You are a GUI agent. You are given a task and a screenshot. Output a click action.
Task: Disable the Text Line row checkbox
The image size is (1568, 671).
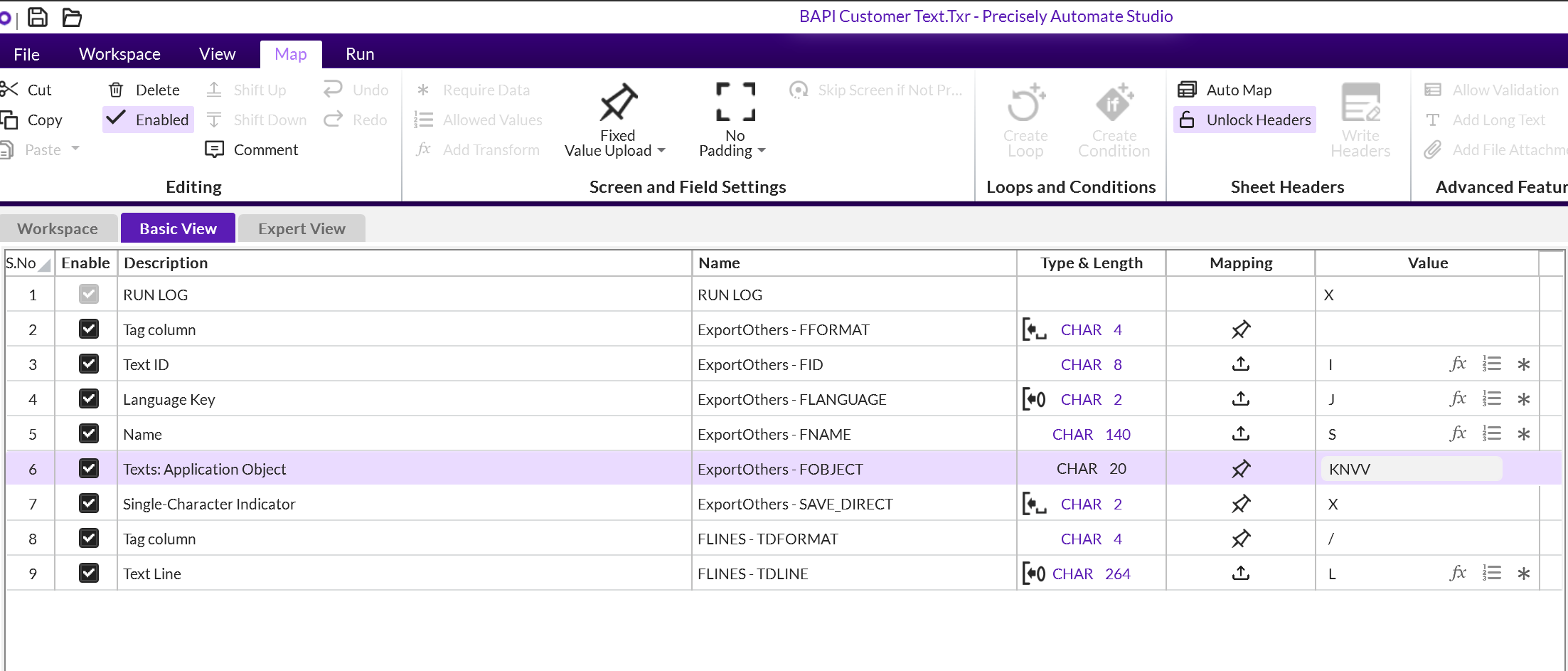[89, 574]
